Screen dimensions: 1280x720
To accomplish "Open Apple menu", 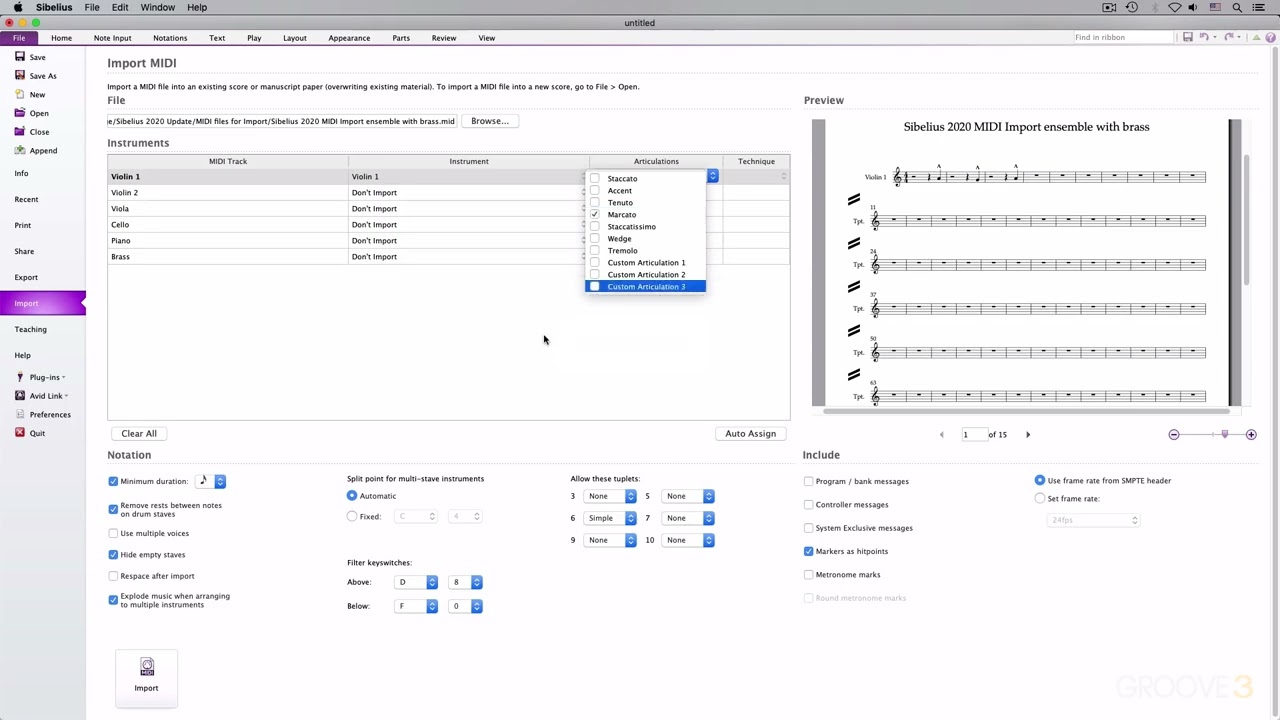I will pos(17,7).
